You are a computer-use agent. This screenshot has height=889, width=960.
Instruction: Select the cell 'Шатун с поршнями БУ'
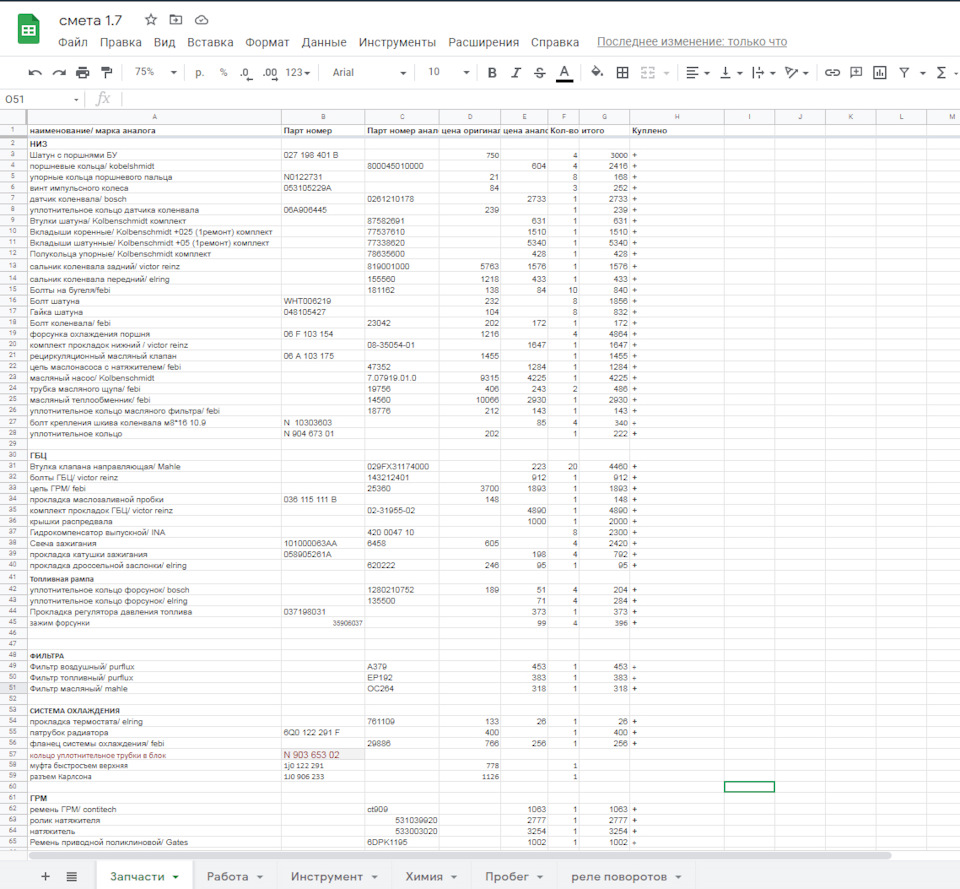pos(154,155)
